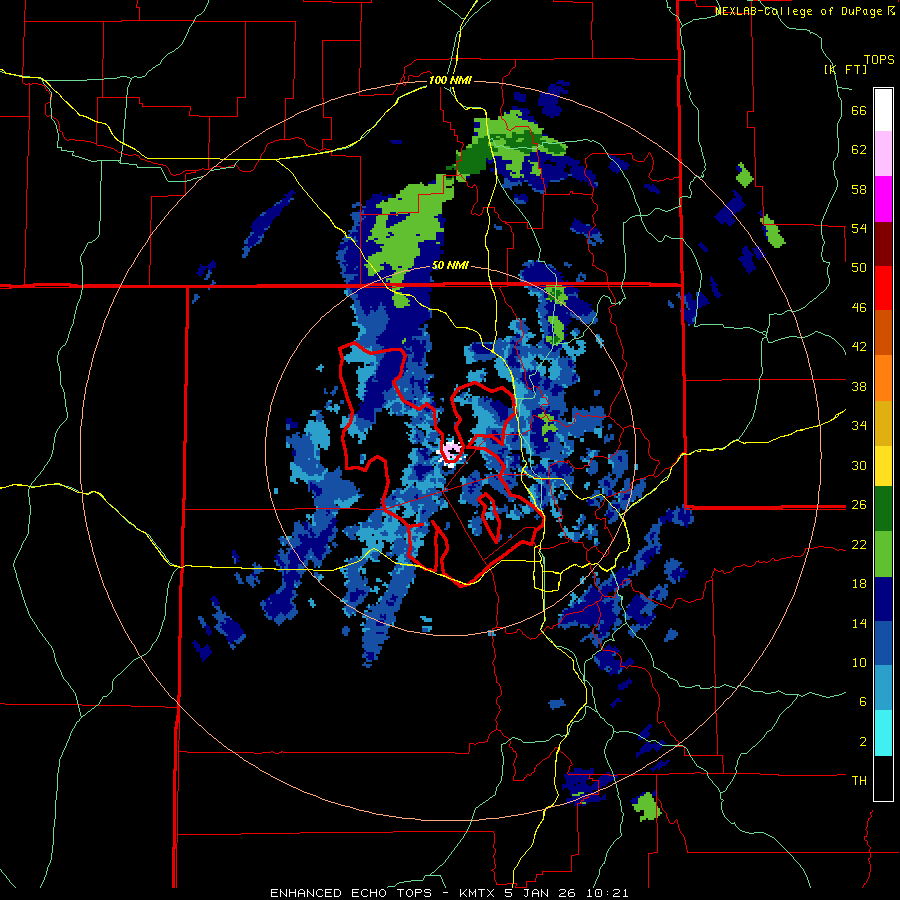Click the 100 NMI range ring label

450,80
